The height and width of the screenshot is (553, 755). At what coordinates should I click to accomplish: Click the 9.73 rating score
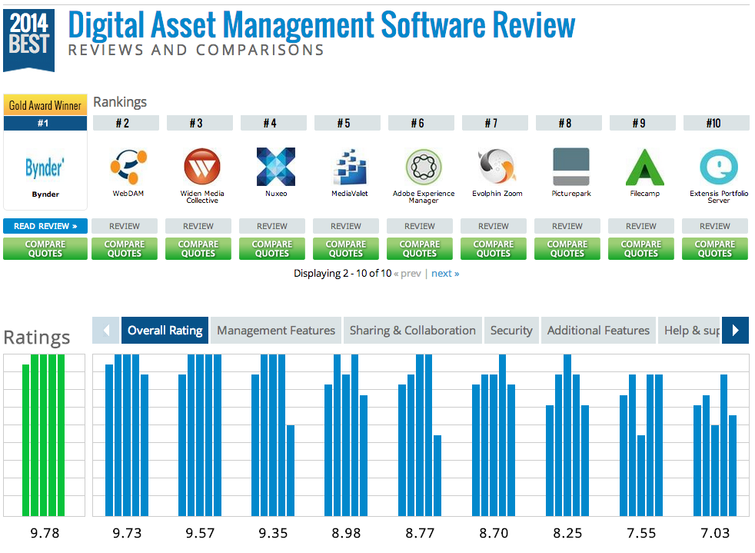[x=127, y=533]
